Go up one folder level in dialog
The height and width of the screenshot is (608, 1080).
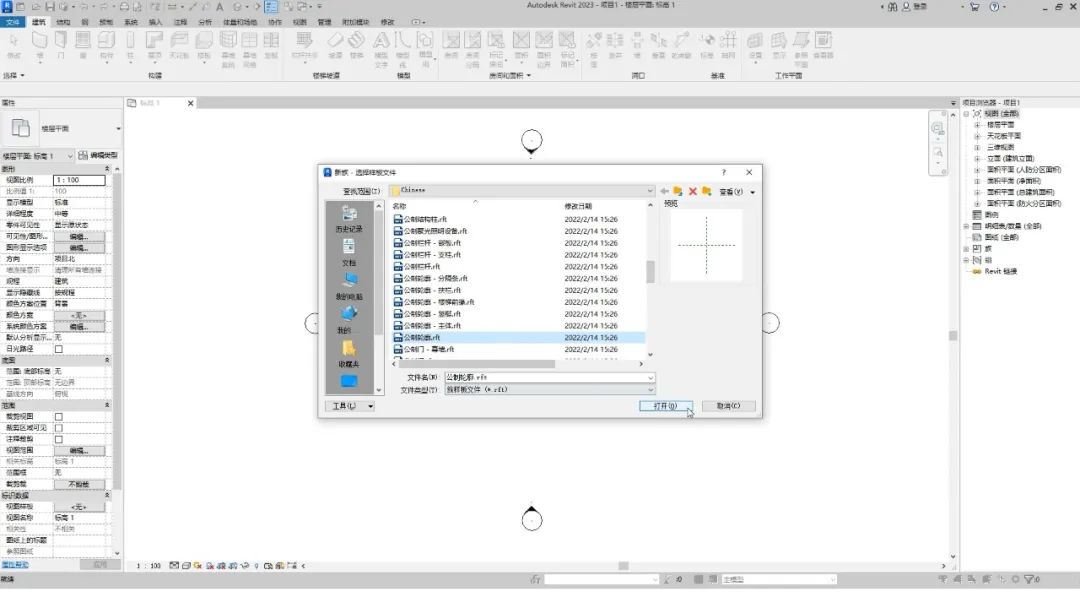[678, 191]
